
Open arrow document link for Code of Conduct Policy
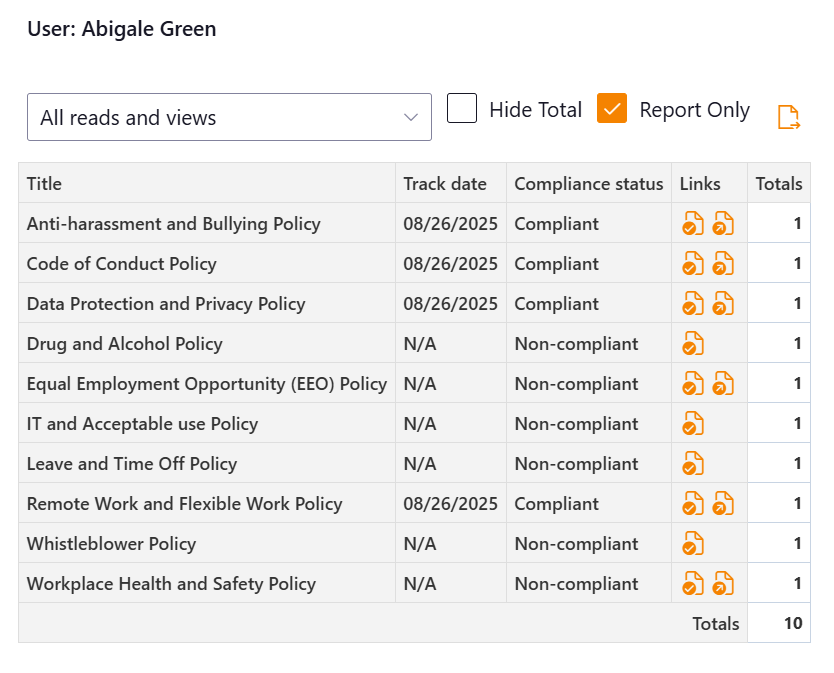pyautogui.click(x=723, y=263)
